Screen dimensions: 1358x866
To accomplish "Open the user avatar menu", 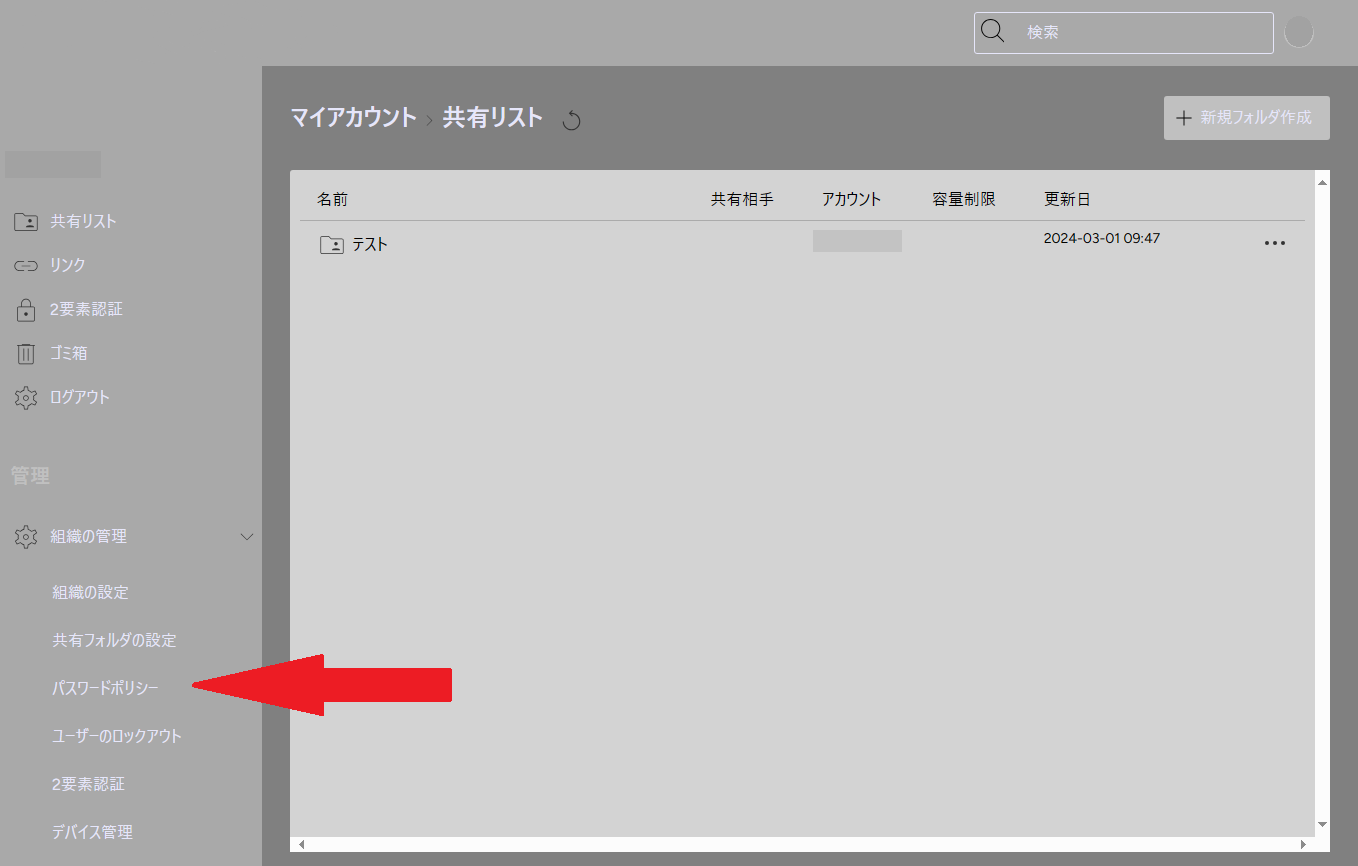I will point(1298,32).
